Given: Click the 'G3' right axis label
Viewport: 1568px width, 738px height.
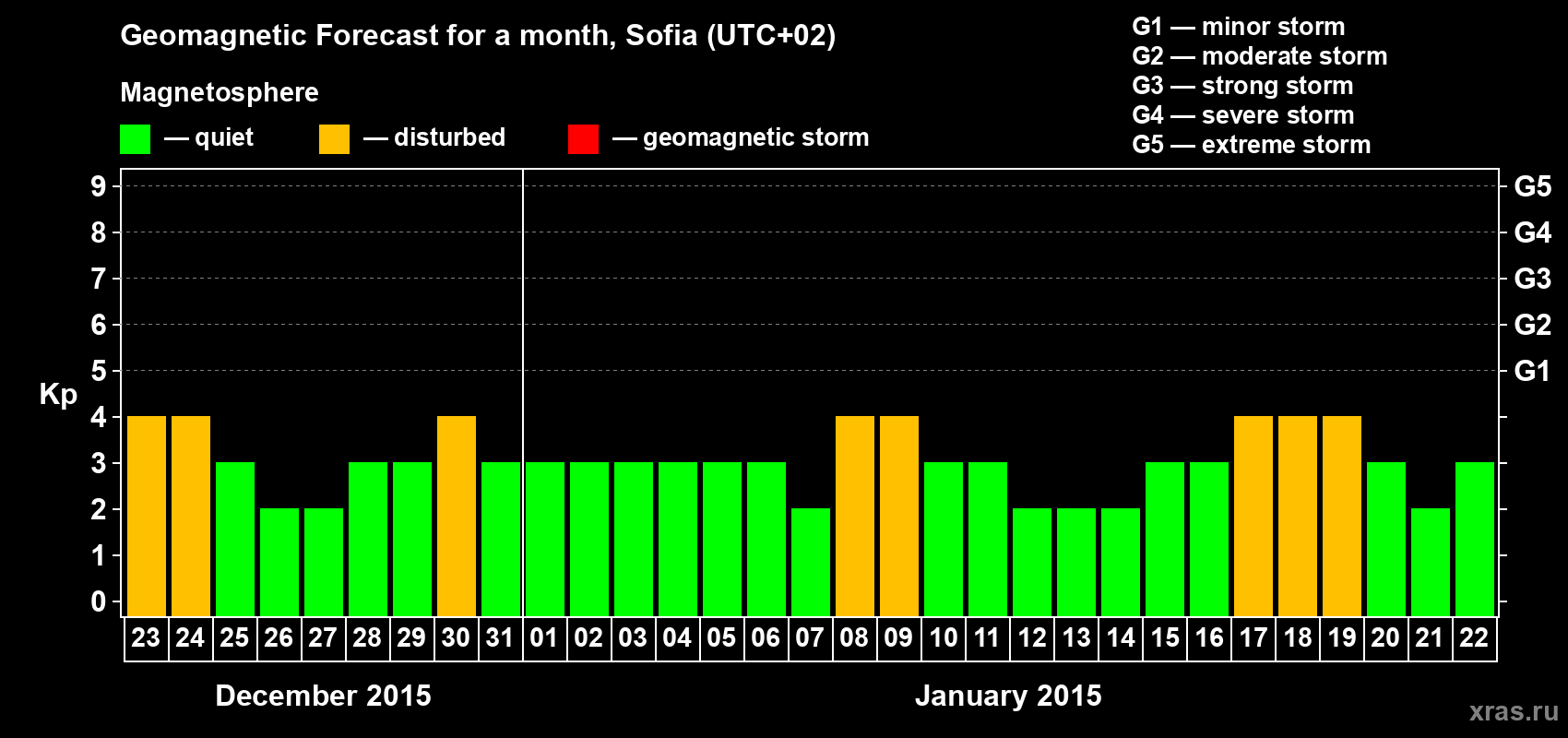Looking at the screenshot, I should pos(1533,279).
